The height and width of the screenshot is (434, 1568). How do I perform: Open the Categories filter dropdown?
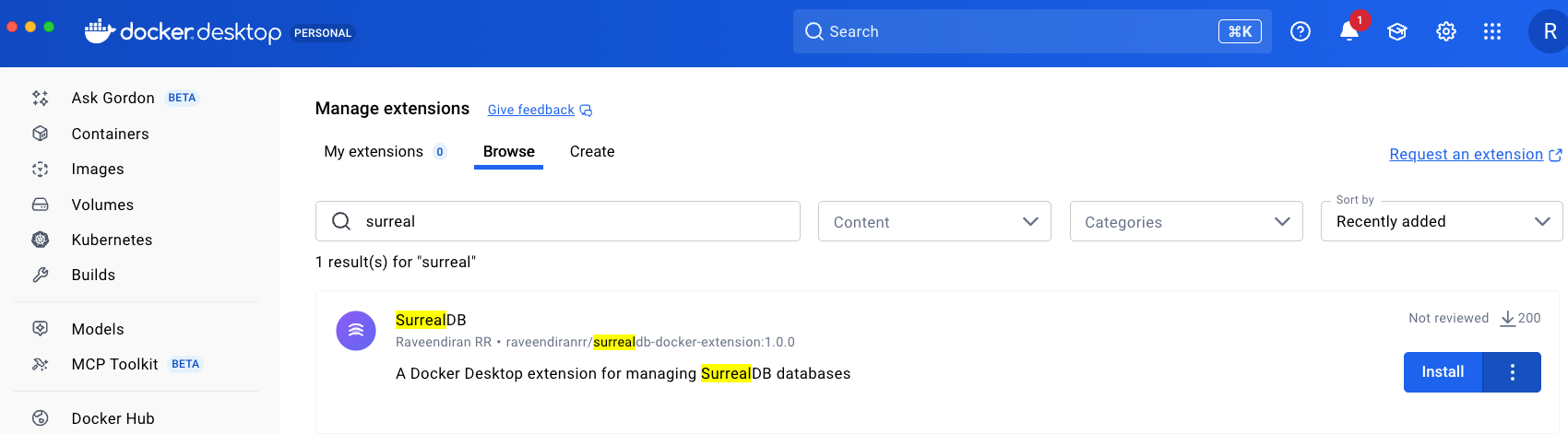coord(1186,221)
